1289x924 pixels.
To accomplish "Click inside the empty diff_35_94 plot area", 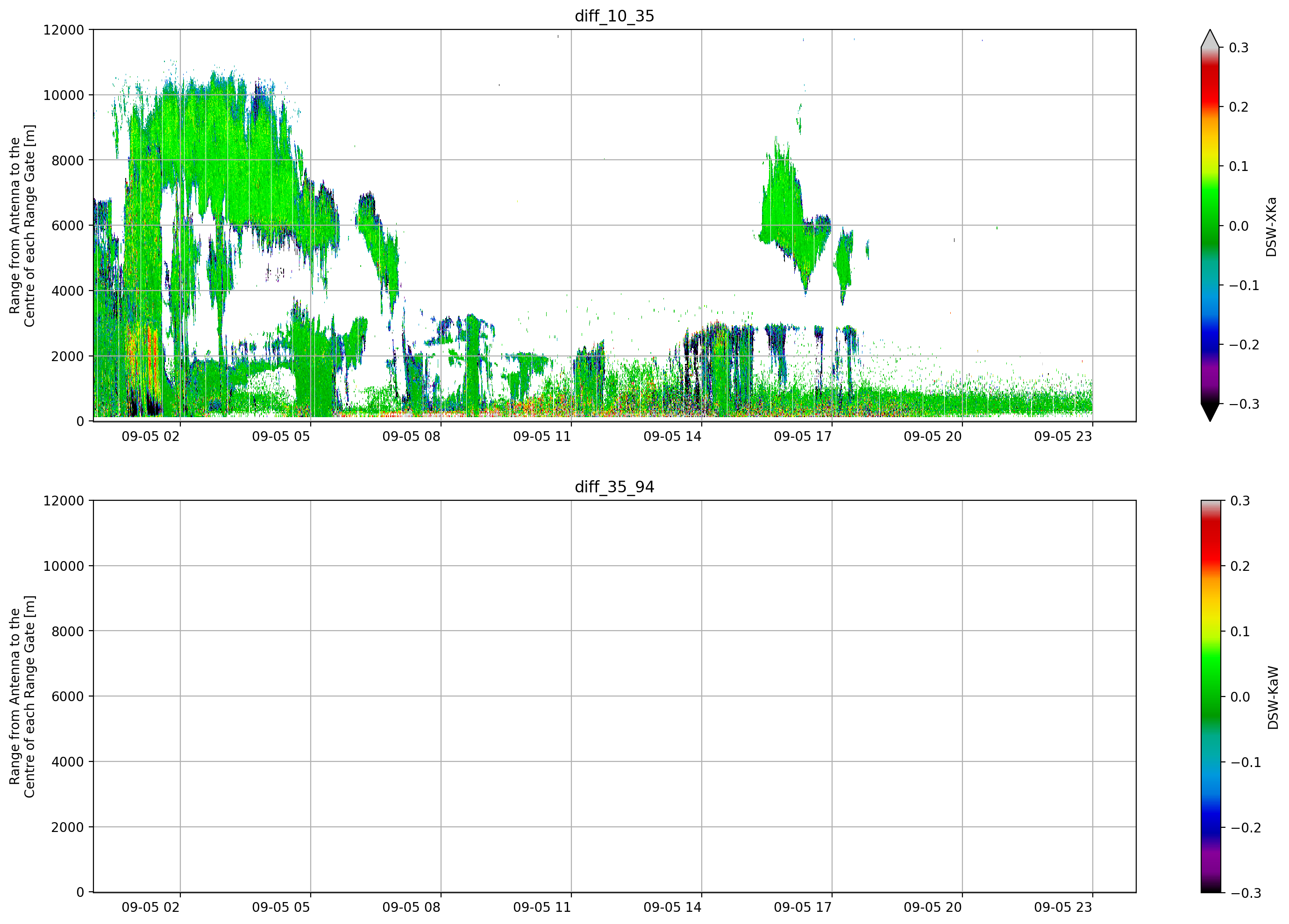I will [x=614, y=697].
